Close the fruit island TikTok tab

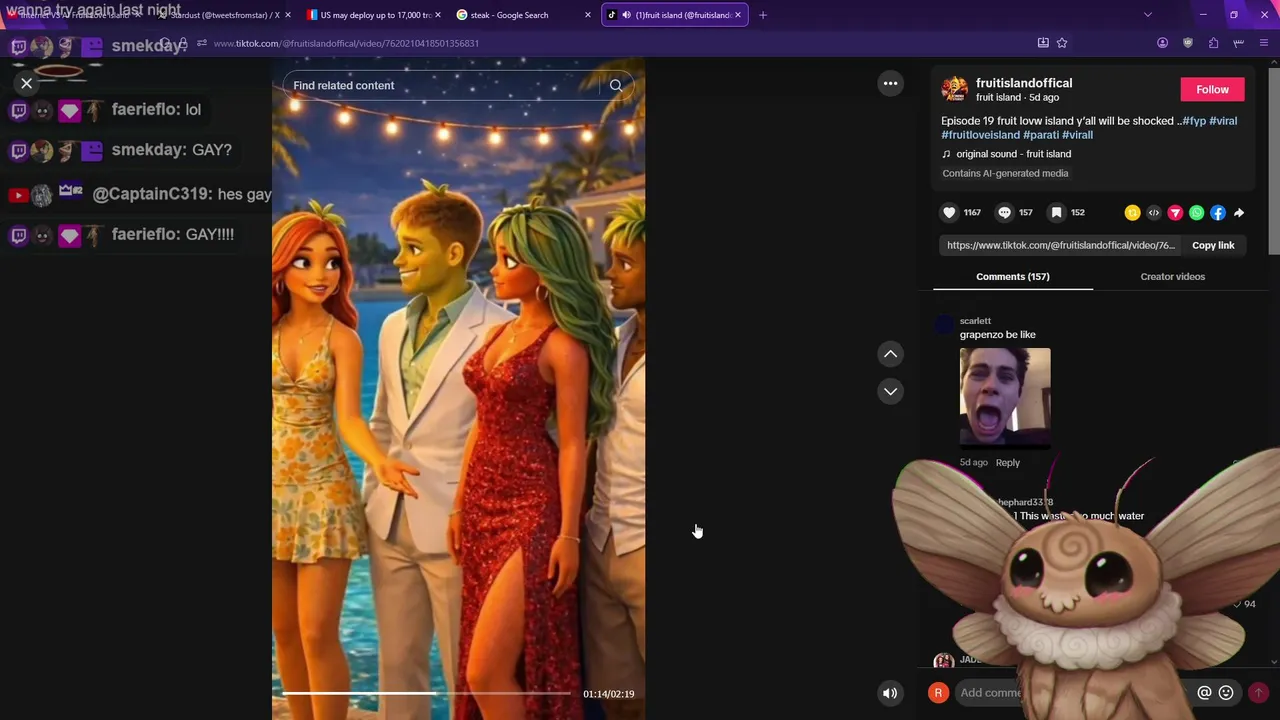pos(738,15)
